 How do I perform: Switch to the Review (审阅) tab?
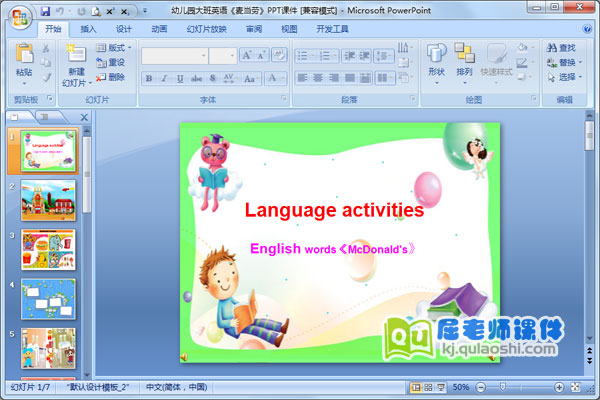pos(254,29)
